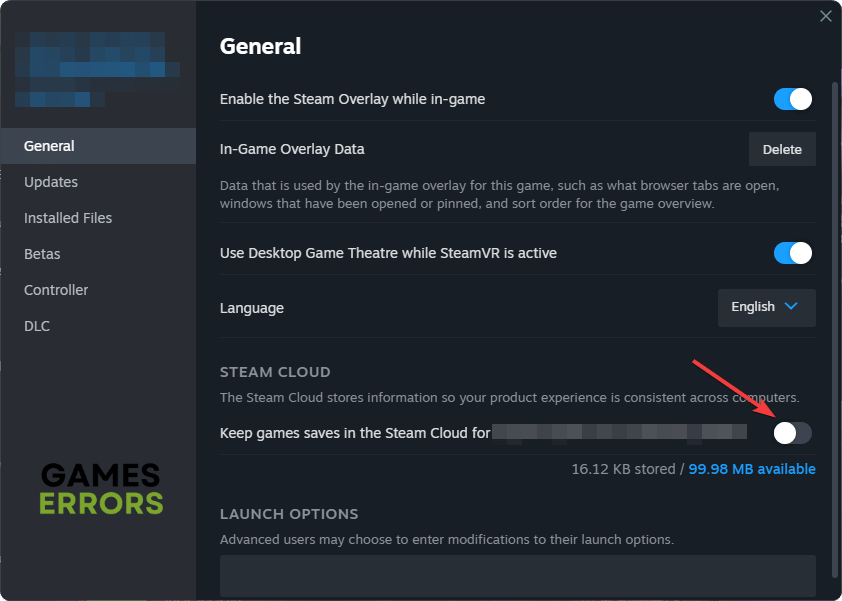Switch to the Updates tab
The height and width of the screenshot is (601, 842).
coord(51,182)
